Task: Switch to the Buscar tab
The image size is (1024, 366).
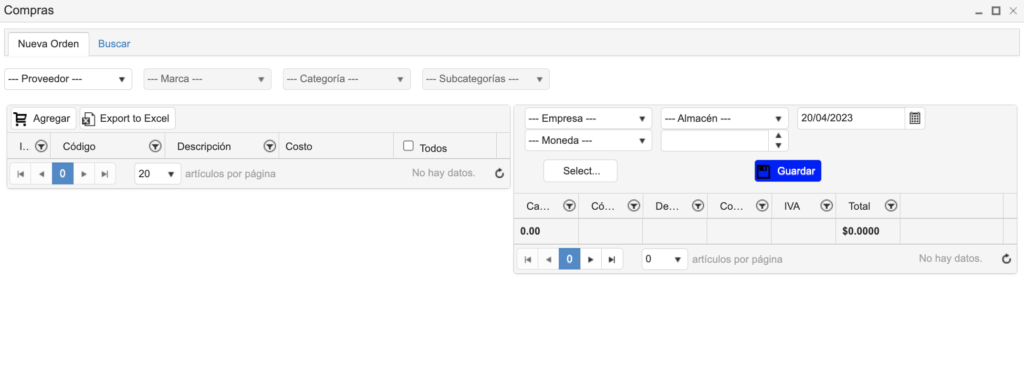Action: pos(114,44)
